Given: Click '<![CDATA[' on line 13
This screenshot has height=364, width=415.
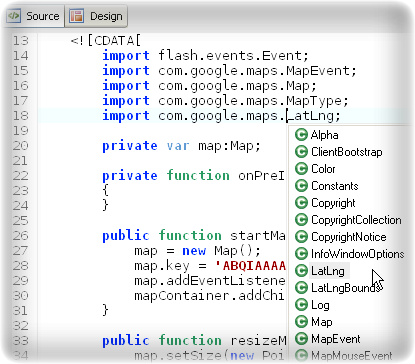Looking at the screenshot, I should (106, 41).
